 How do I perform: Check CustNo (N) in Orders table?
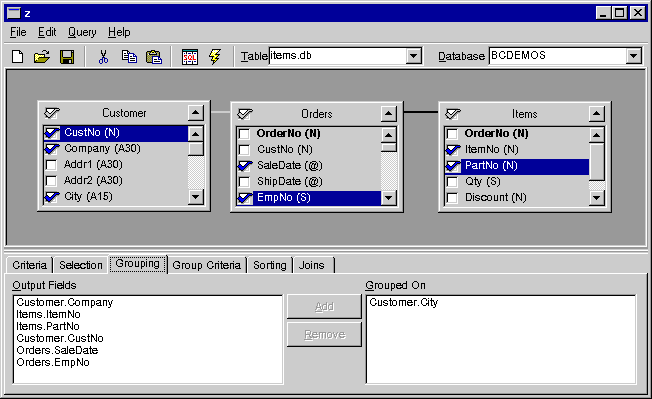(244, 150)
